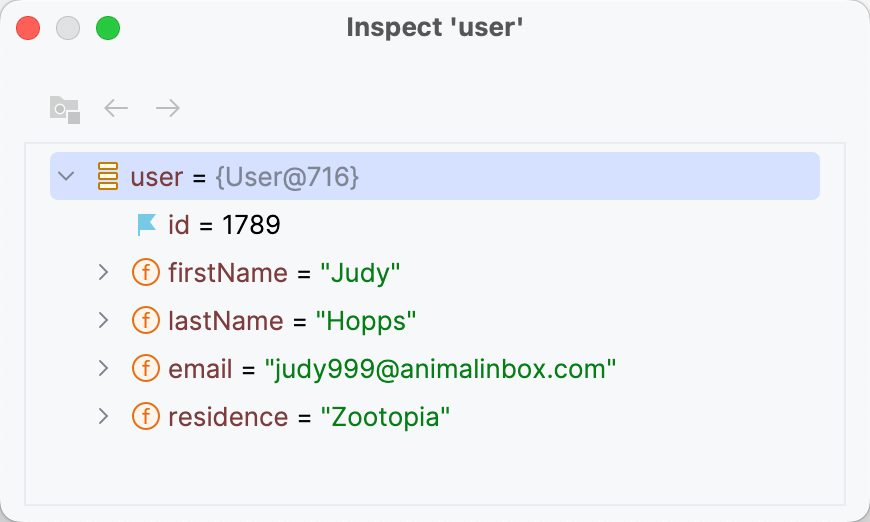Click the user object stack icon
Viewport: 870px width, 522px height.
108,177
